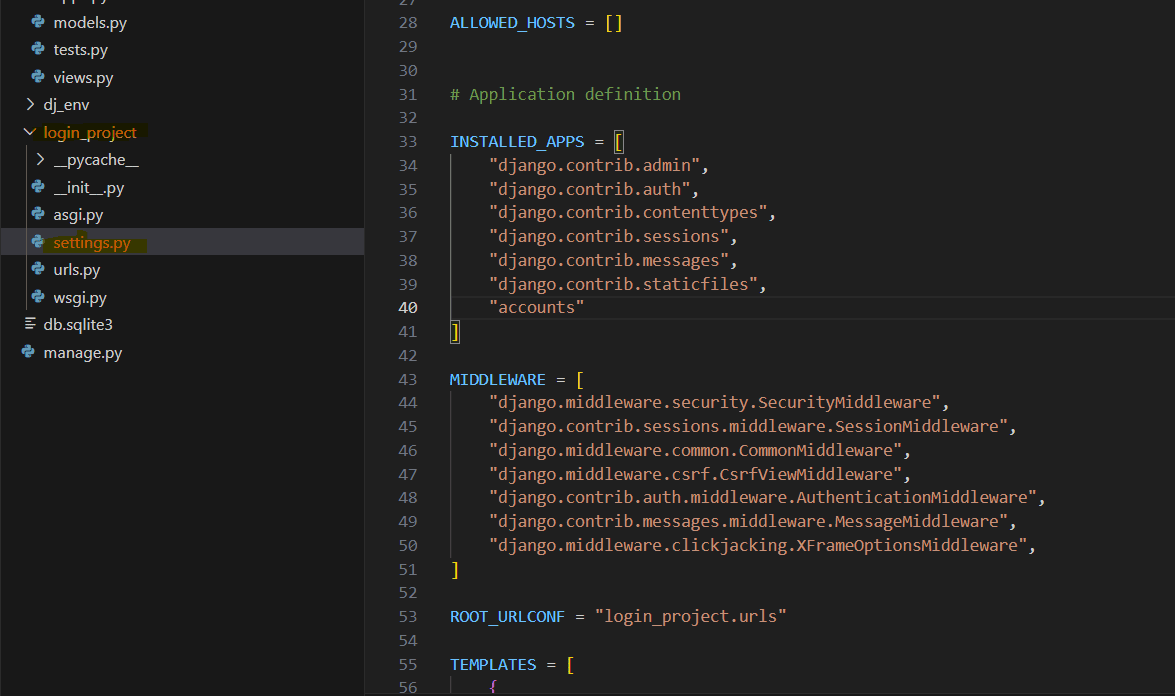Click the Python icon beside __init__.py
Viewport: 1175px width, 696px height.
38,187
